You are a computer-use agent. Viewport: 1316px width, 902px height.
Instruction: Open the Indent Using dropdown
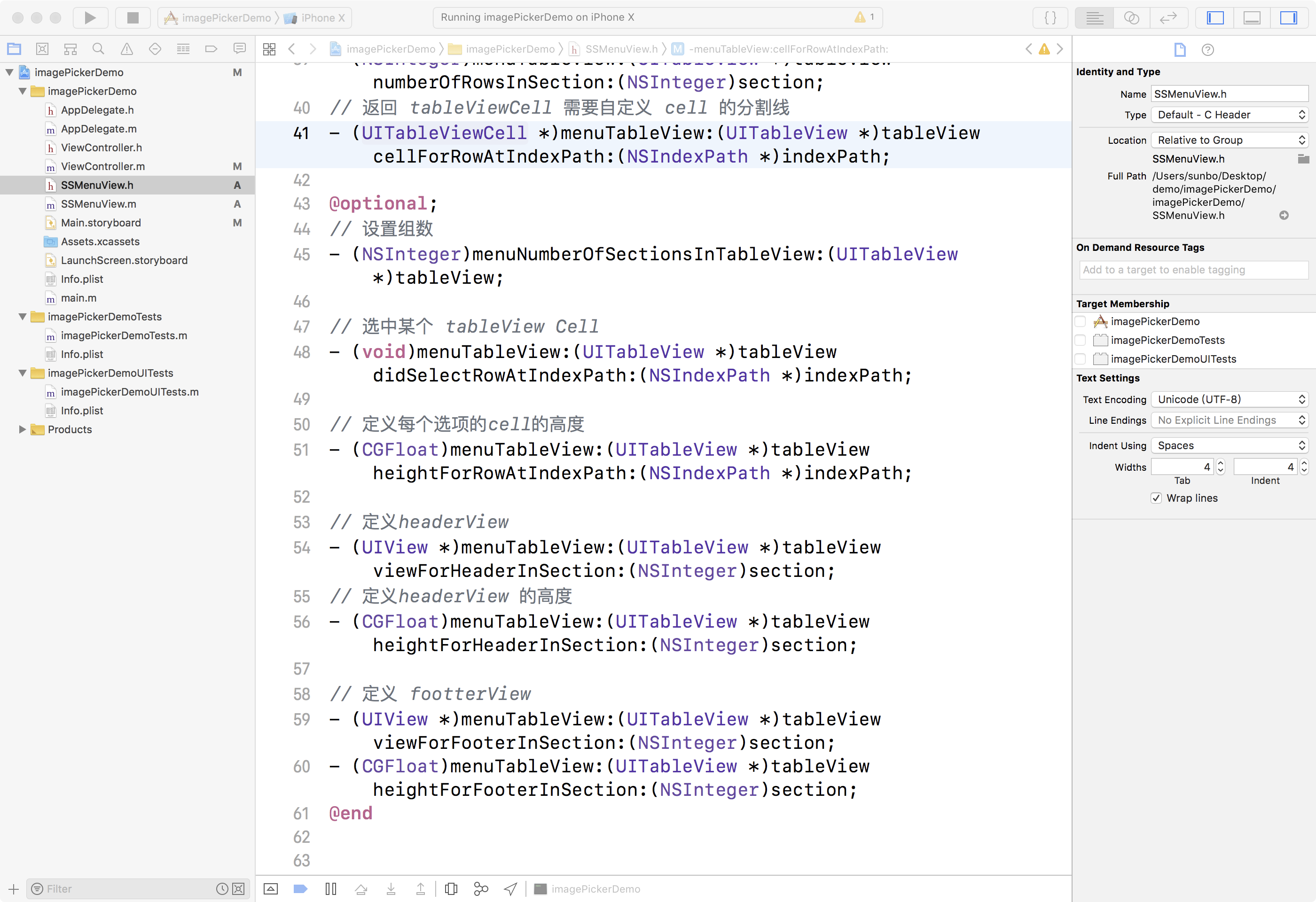point(1230,445)
